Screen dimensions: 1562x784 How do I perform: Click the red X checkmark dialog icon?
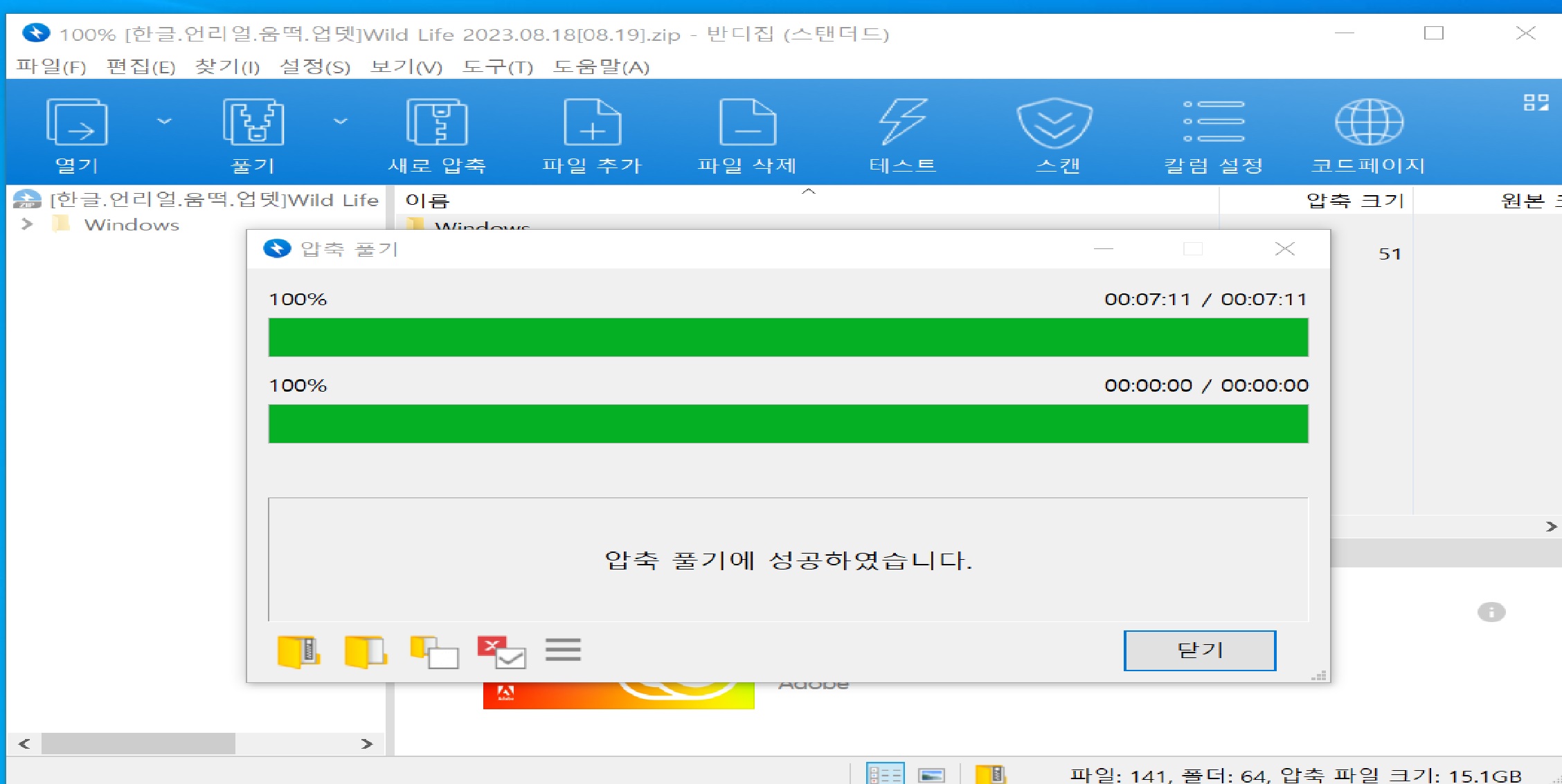point(501,651)
